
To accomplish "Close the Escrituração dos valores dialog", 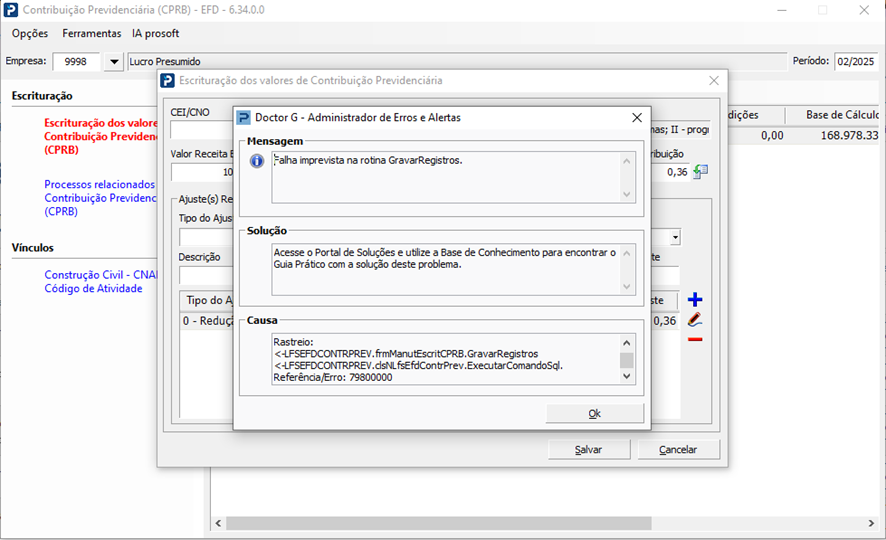I will 714,81.
